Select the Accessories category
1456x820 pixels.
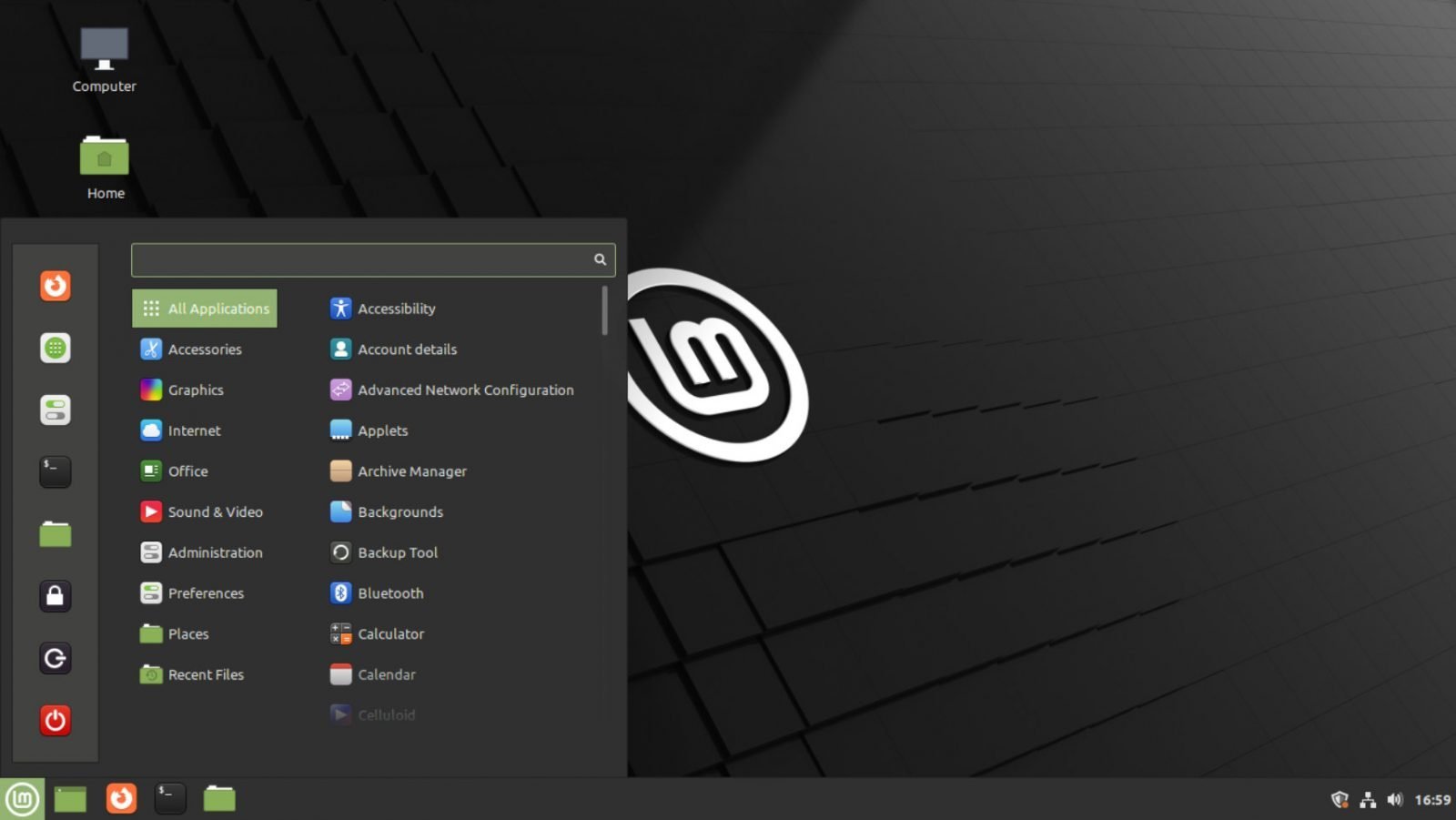tap(204, 349)
